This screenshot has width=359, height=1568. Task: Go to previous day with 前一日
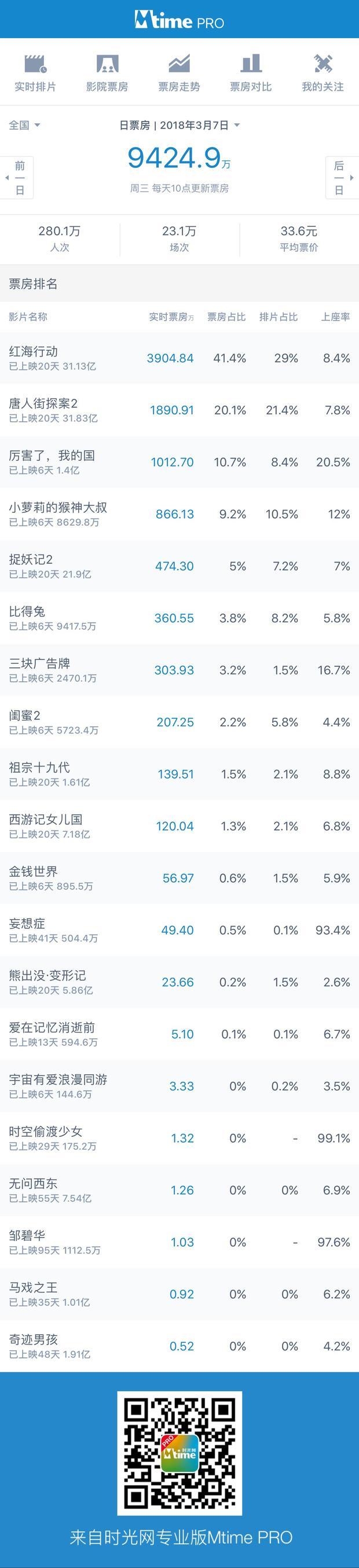click(x=16, y=178)
